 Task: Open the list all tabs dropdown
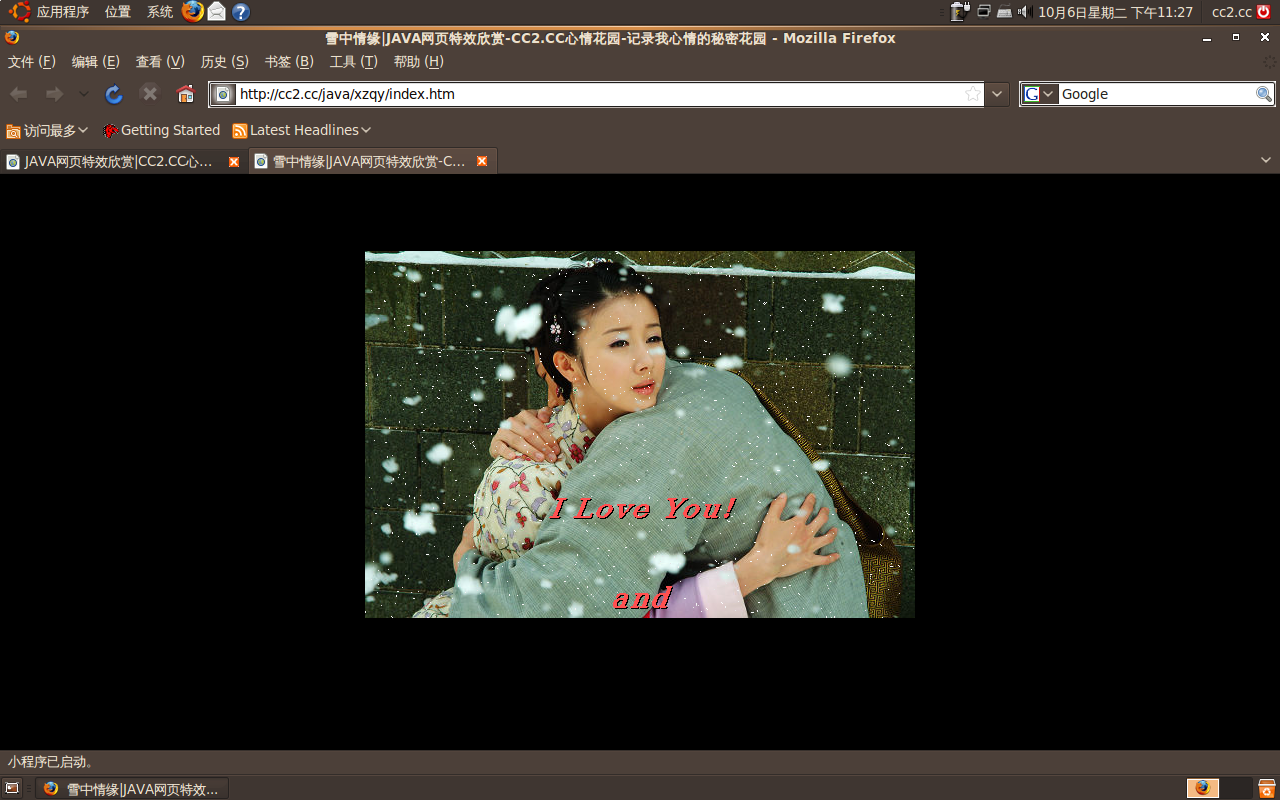coord(1265,160)
